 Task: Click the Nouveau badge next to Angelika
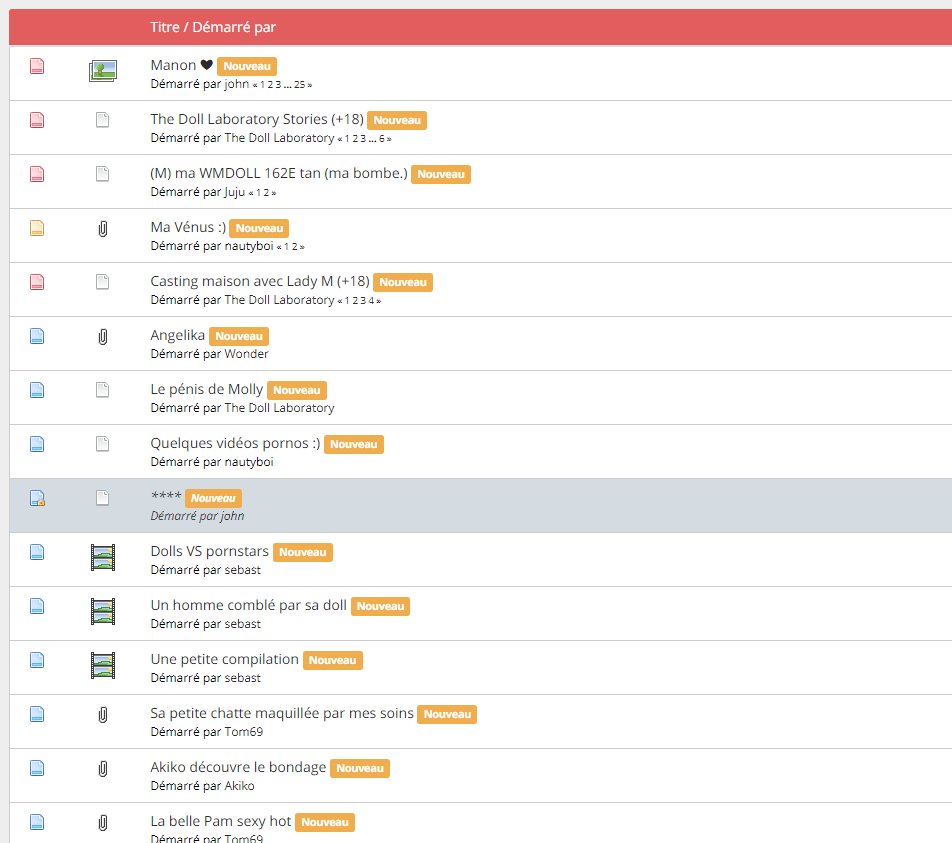point(239,337)
